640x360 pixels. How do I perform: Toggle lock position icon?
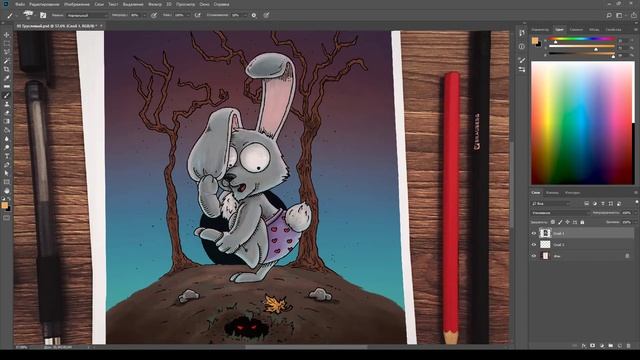[567, 222]
